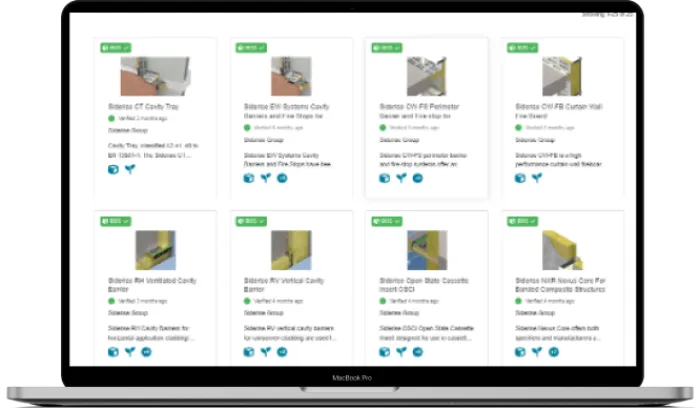Click the green BIM badge on CW-FS Perimeter card
700x409 pixels.
click(387, 48)
